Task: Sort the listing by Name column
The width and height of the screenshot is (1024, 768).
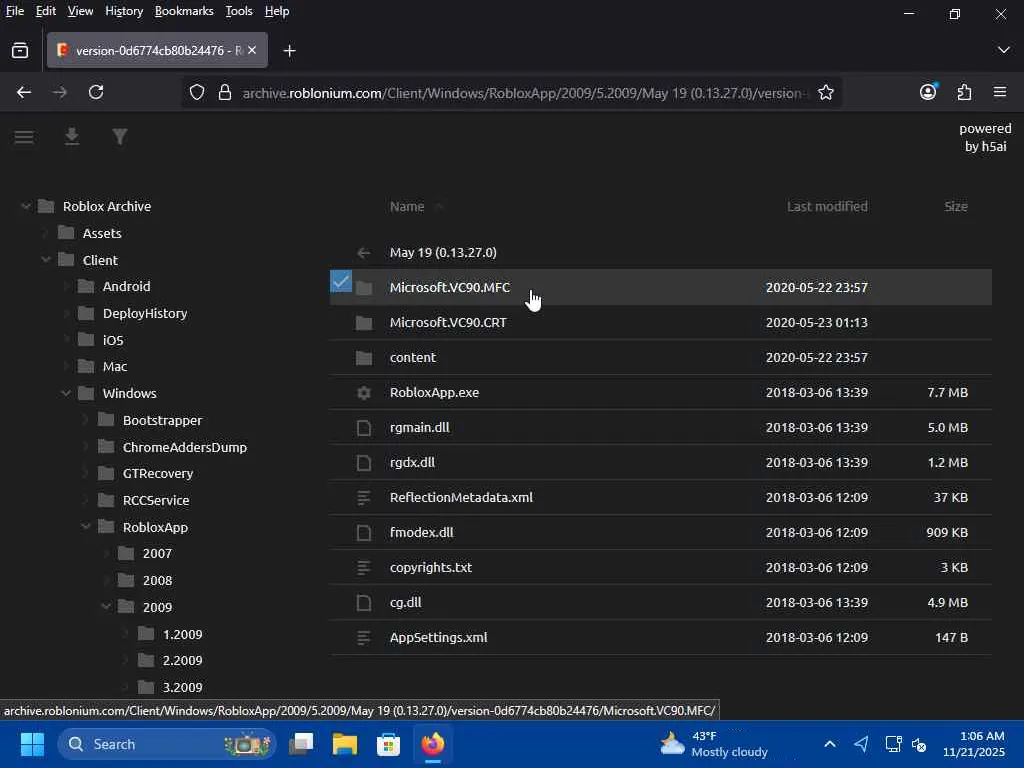Action: [x=407, y=206]
